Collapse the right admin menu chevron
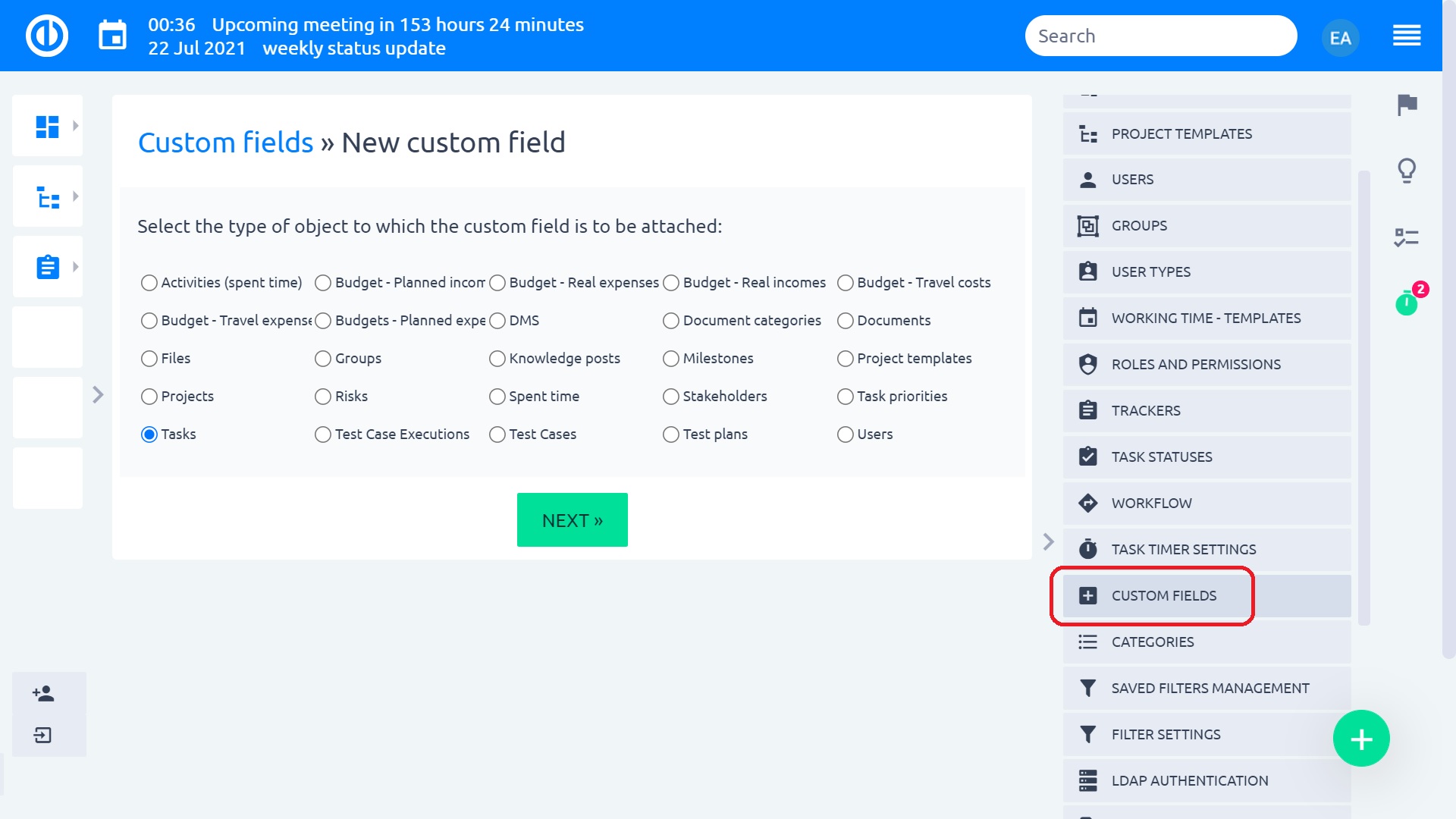The height and width of the screenshot is (819, 1456). coord(1048,541)
